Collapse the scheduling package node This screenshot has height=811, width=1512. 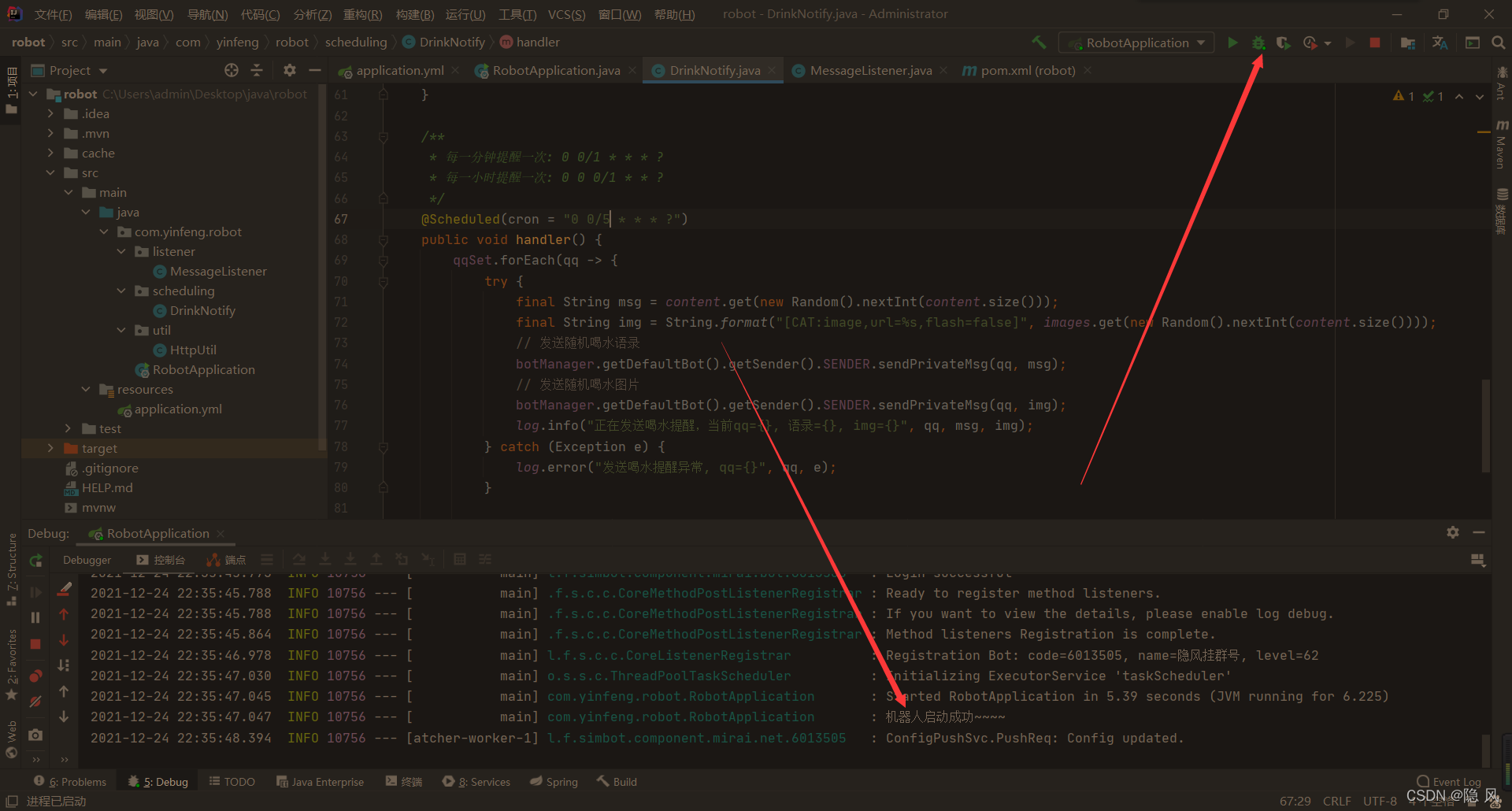click(x=121, y=291)
